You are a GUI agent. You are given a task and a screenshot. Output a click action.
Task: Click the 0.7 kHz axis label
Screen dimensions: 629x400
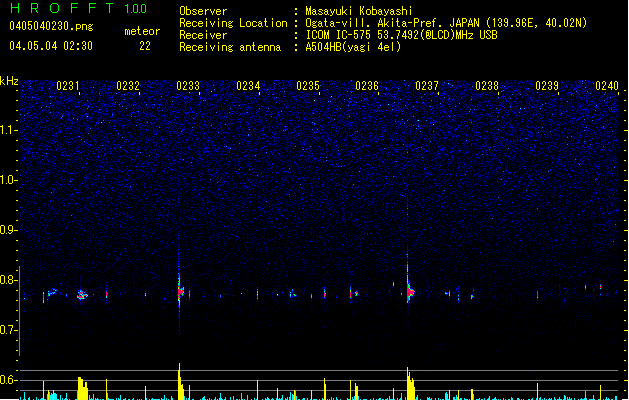8,330
